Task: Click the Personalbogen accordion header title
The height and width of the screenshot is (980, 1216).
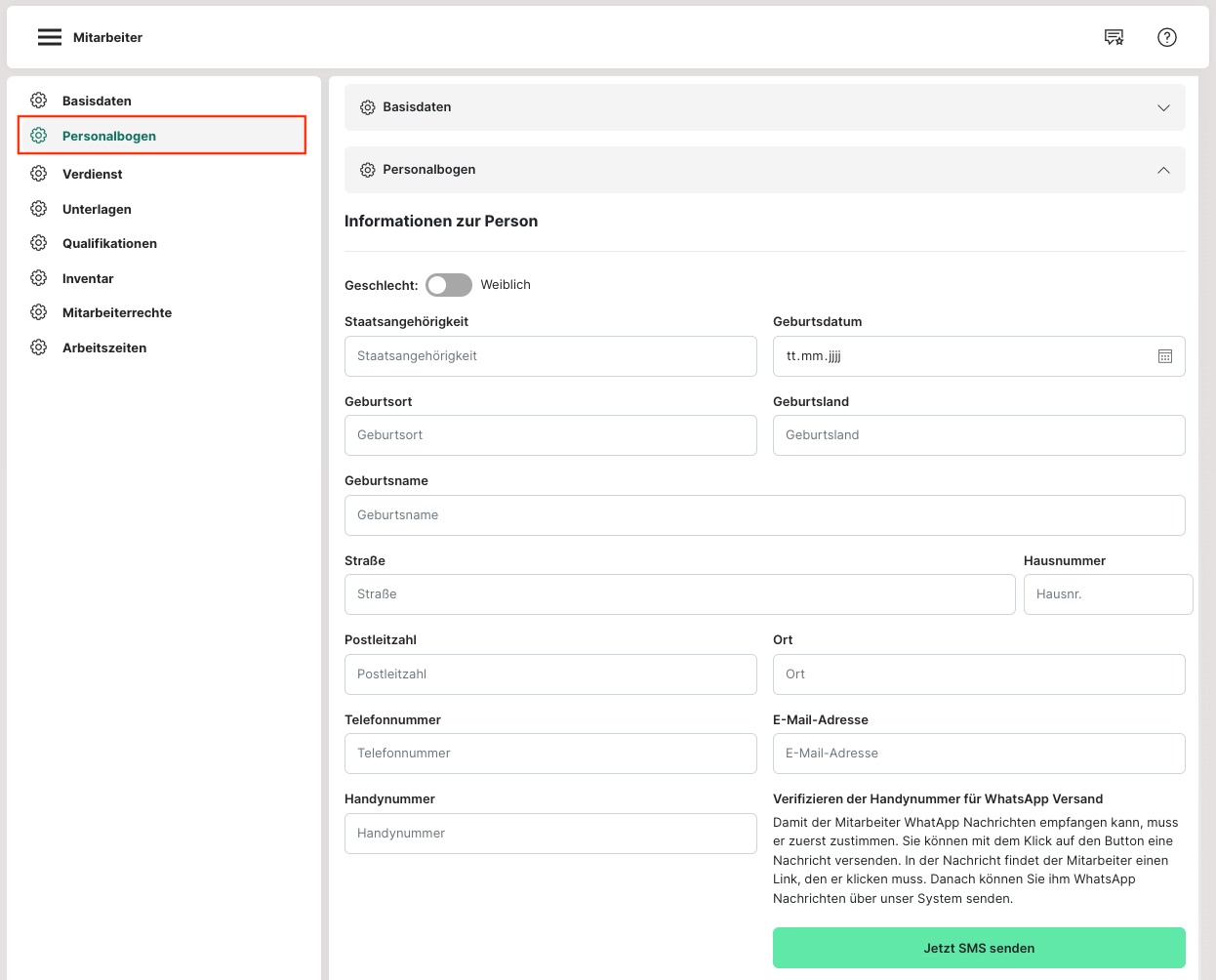Action: (429, 170)
